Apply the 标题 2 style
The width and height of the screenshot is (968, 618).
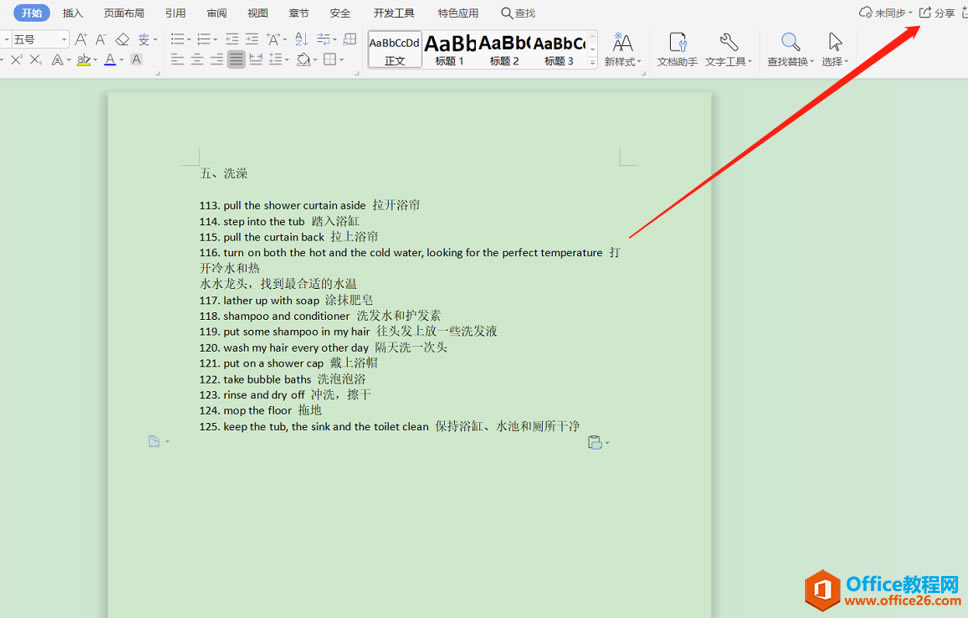tap(504, 49)
